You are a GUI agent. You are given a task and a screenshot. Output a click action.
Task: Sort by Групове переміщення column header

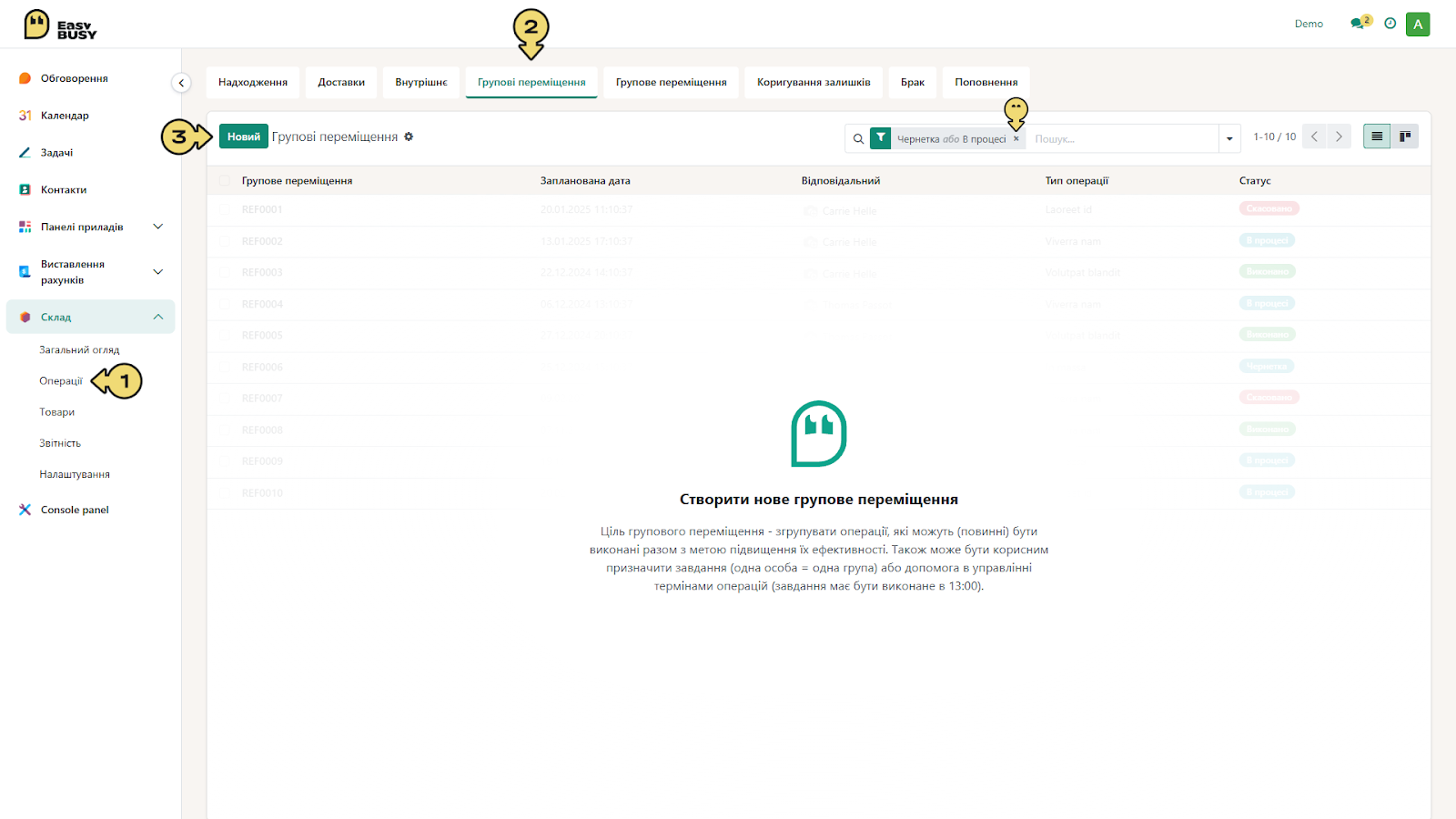297,181
